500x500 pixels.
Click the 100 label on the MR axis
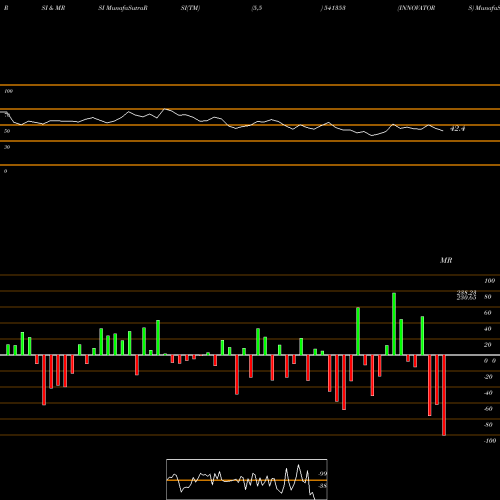point(489,281)
